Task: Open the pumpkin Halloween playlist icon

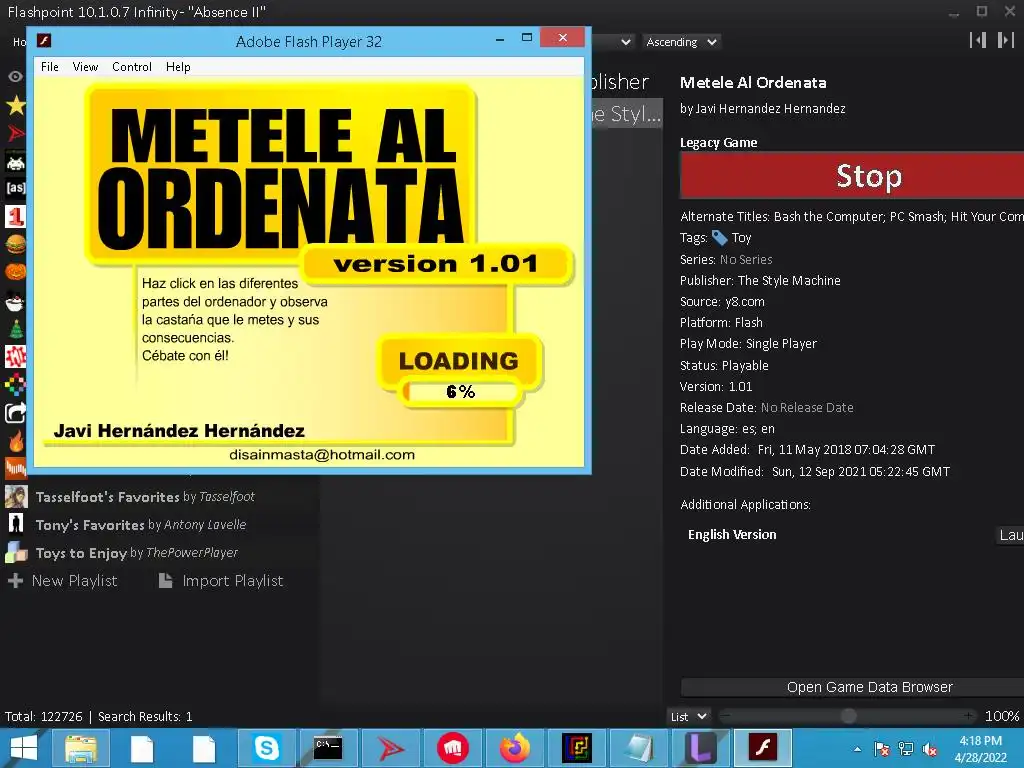Action: (16, 271)
